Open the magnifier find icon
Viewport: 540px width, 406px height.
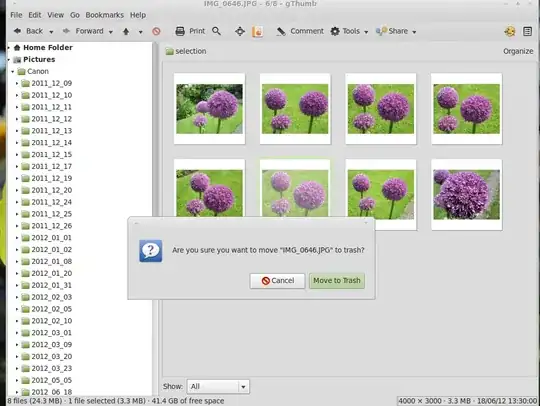(x=216, y=31)
